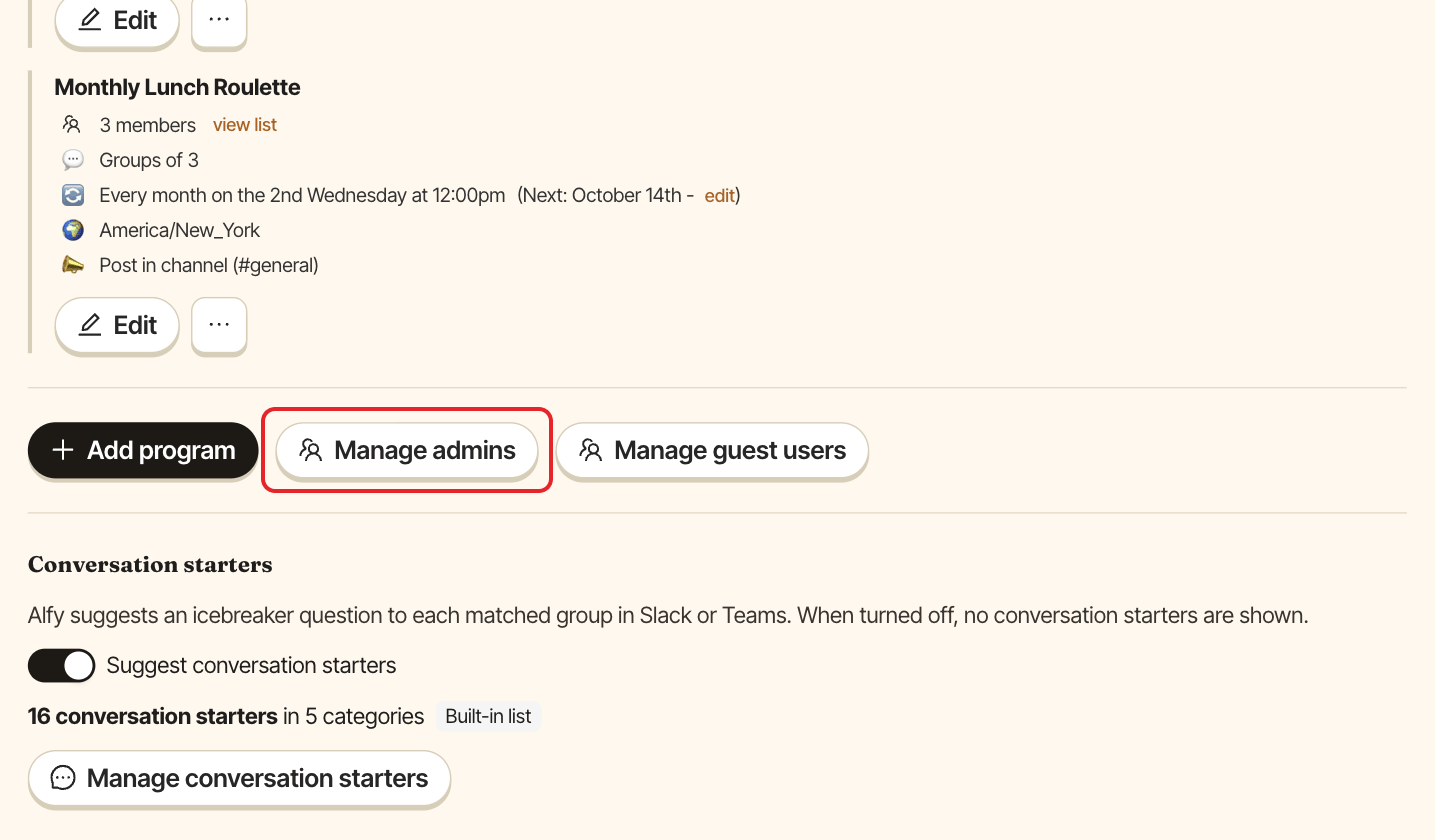
Task: Click the Built-in list badge
Action: [489, 716]
